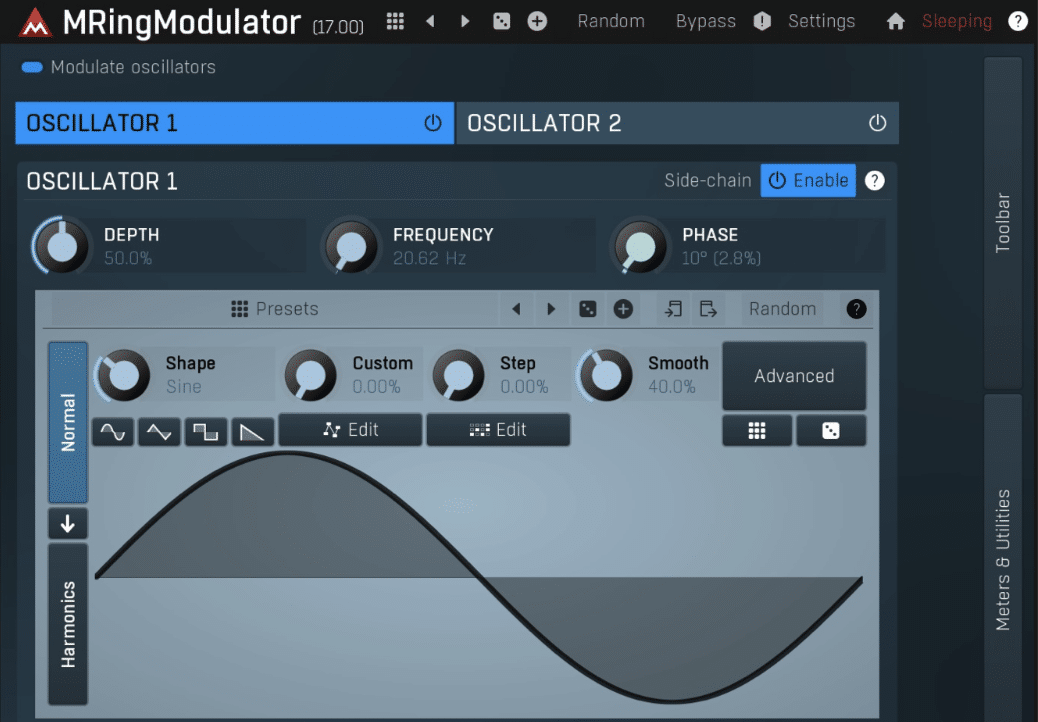
Task: Click the random preset dice icon in title bar
Action: tap(502, 21)
